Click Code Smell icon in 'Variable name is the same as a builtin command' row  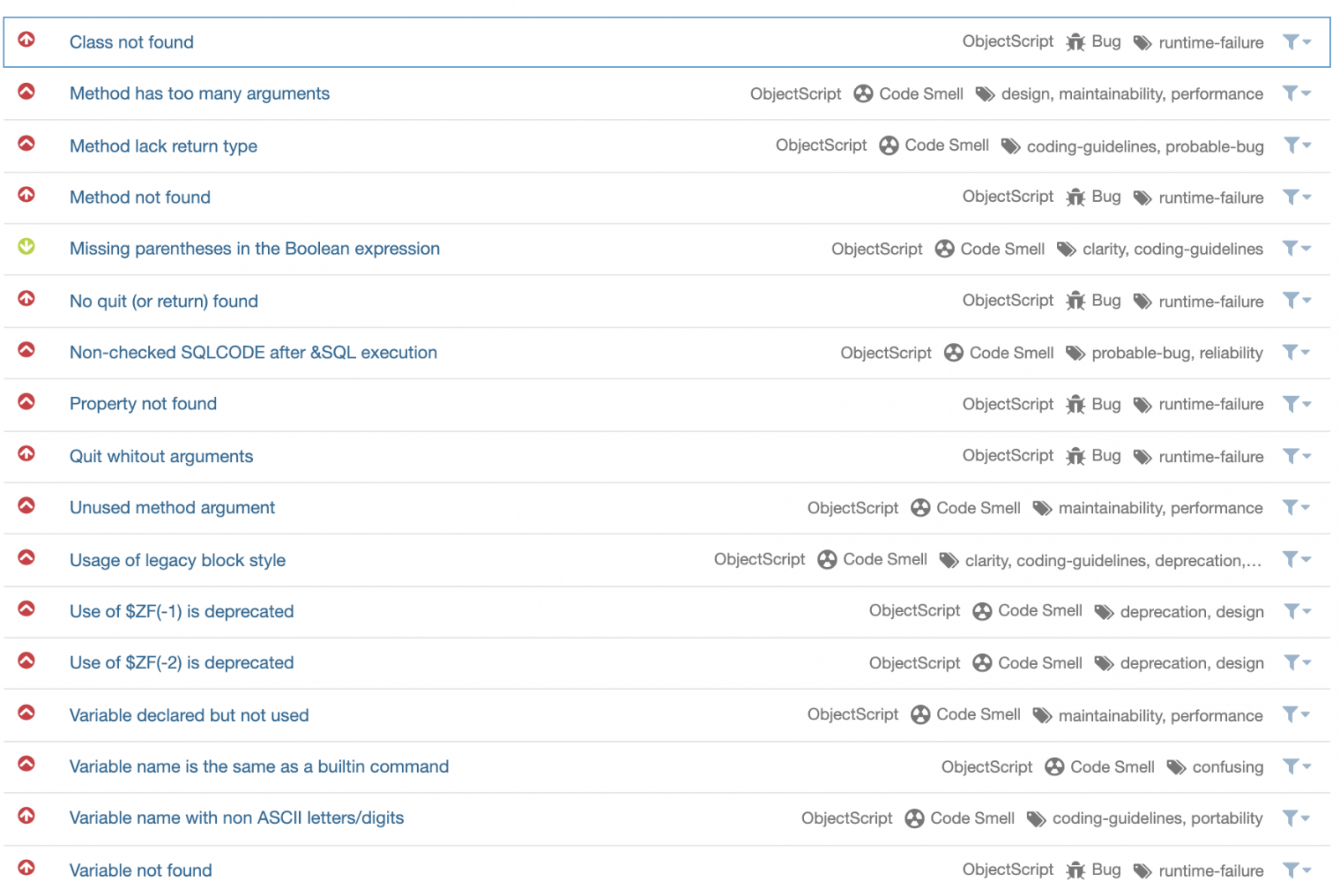click(x=1054, y=767)
